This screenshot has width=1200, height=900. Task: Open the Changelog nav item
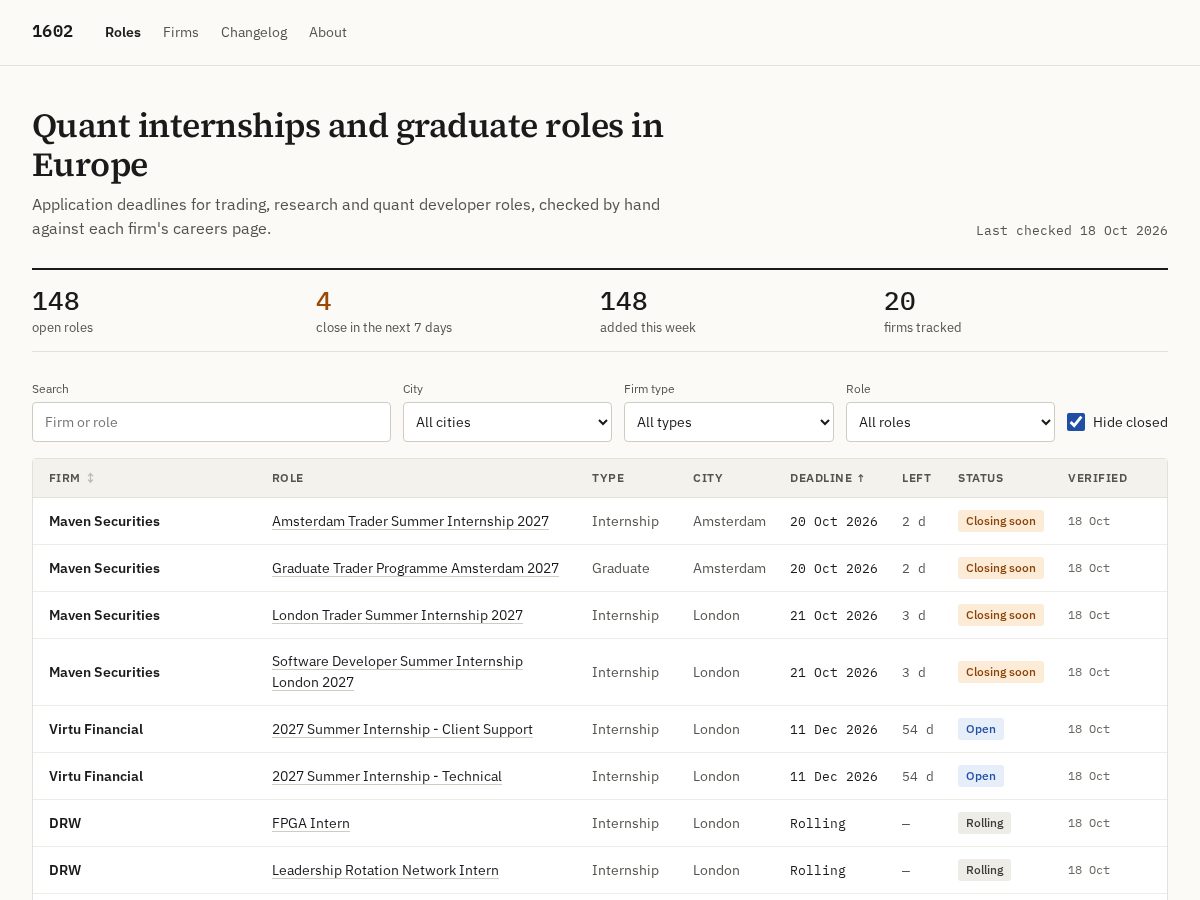pos(254,32)
